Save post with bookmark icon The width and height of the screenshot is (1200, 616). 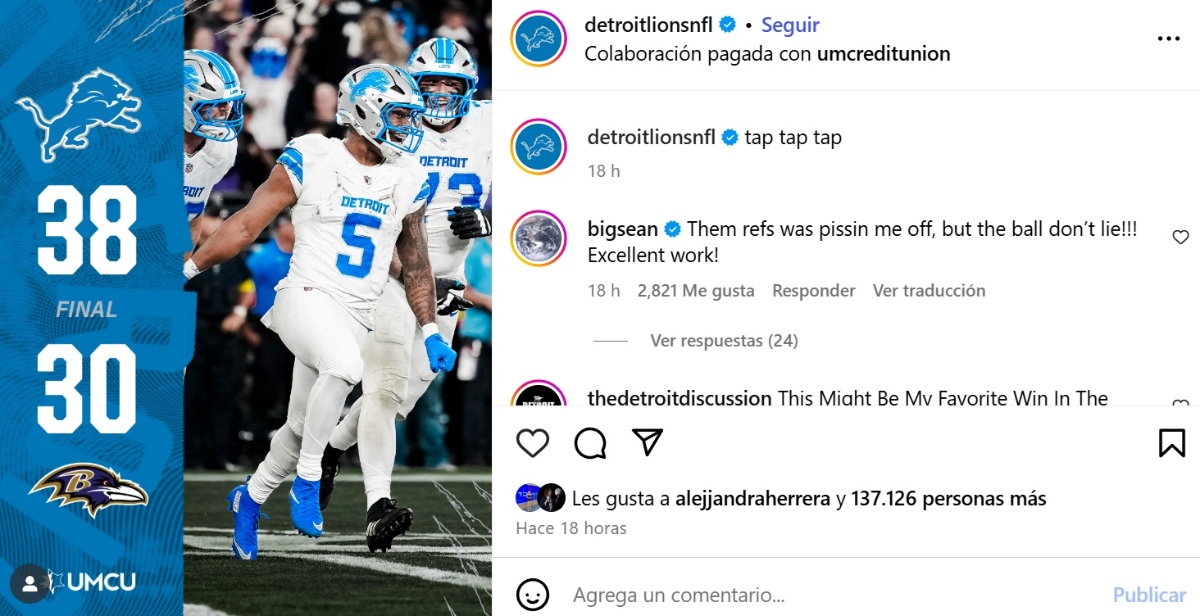click(1172, 442)
